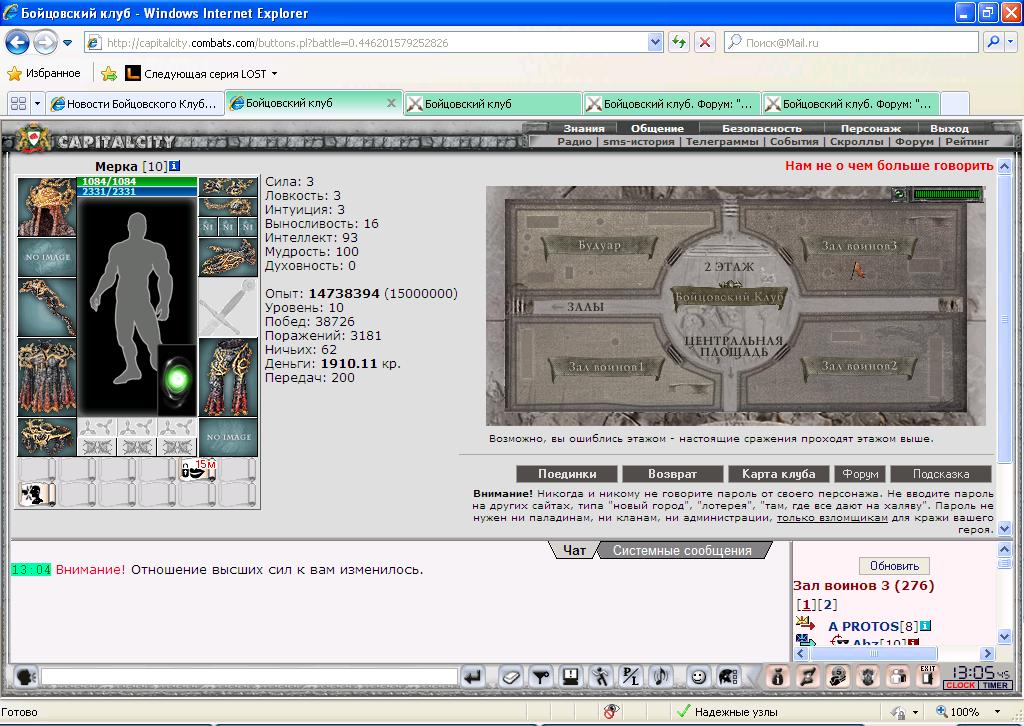Open the quick tabs dropdown arrow
This screenshot has width=1024, height=726.
(37, 103)
